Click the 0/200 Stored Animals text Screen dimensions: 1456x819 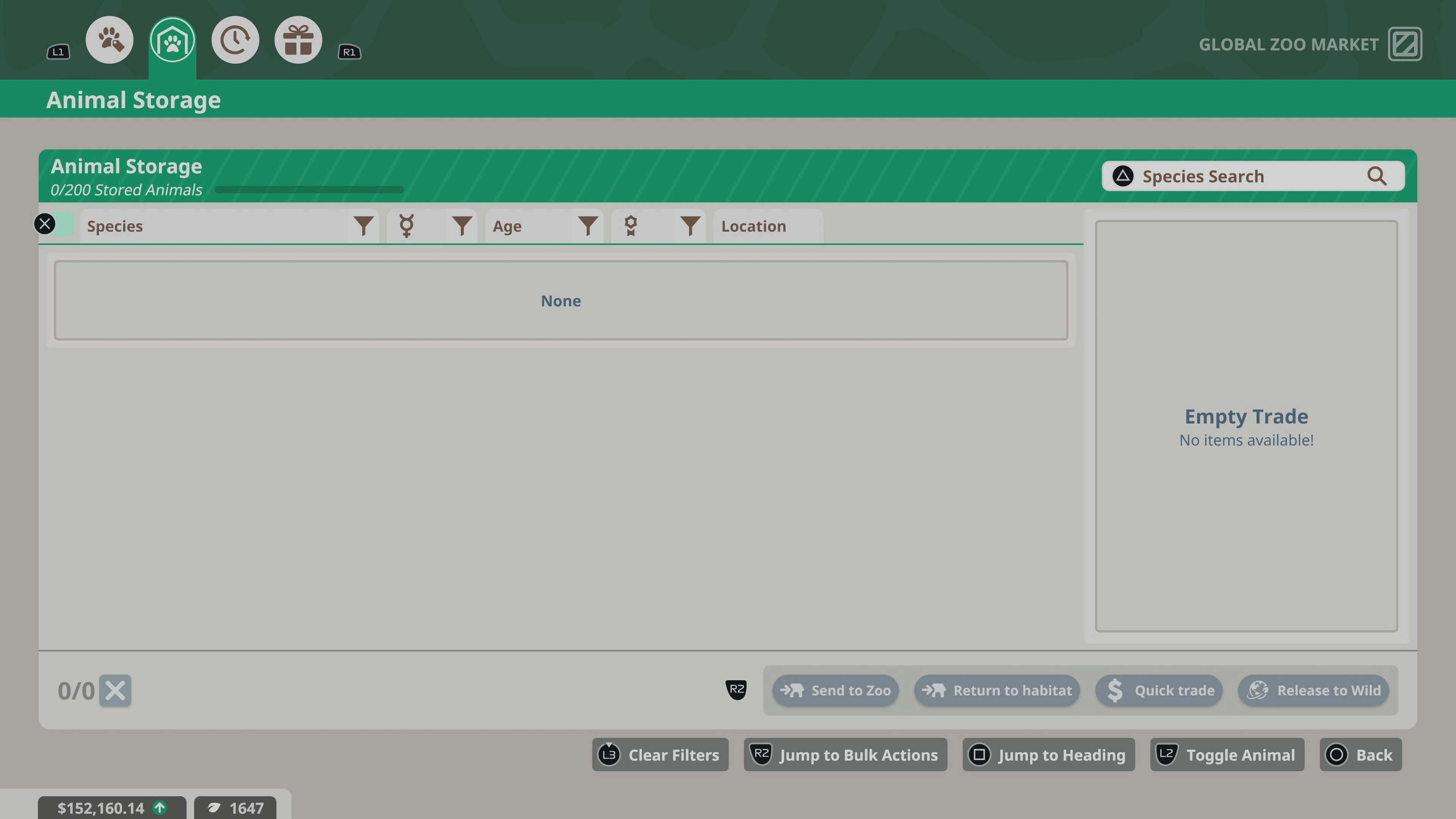[127, 190]
